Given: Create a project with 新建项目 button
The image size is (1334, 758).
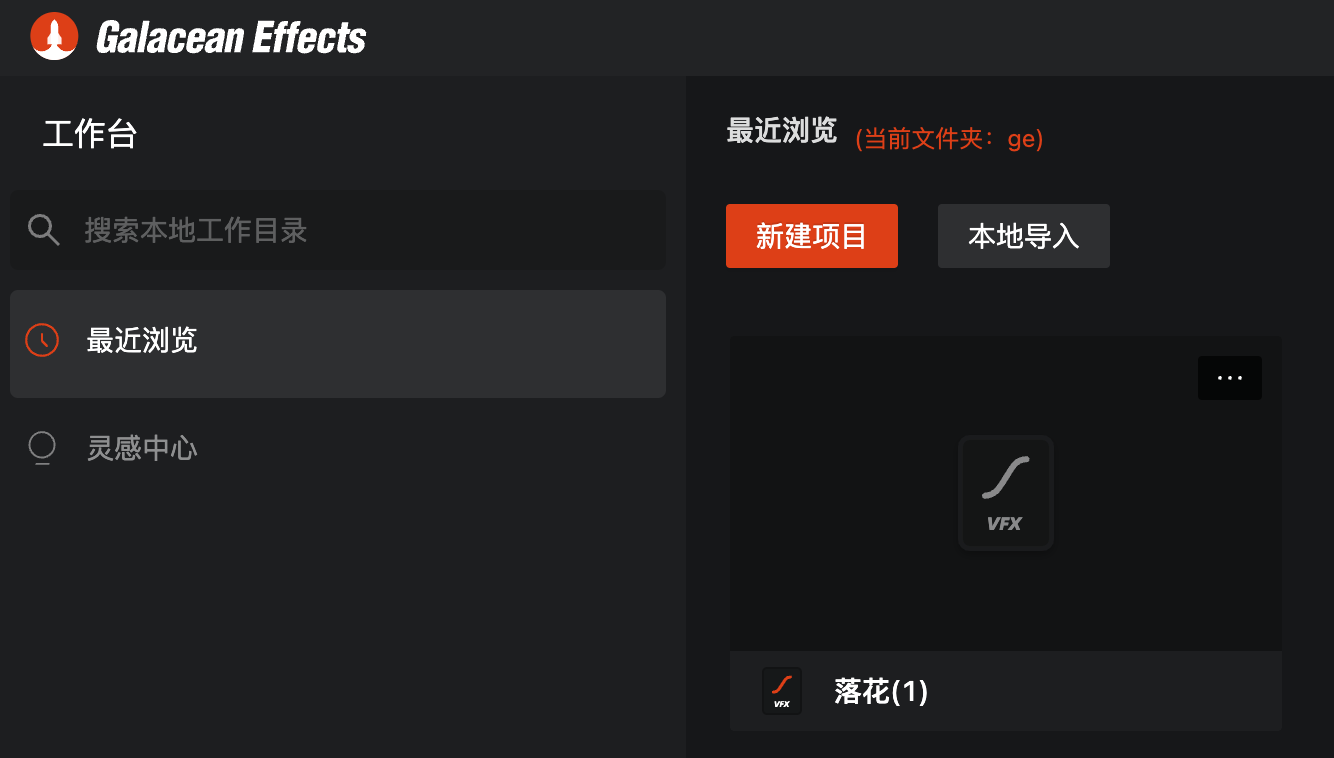Looking at the screenshot, I should pos(812,236).
